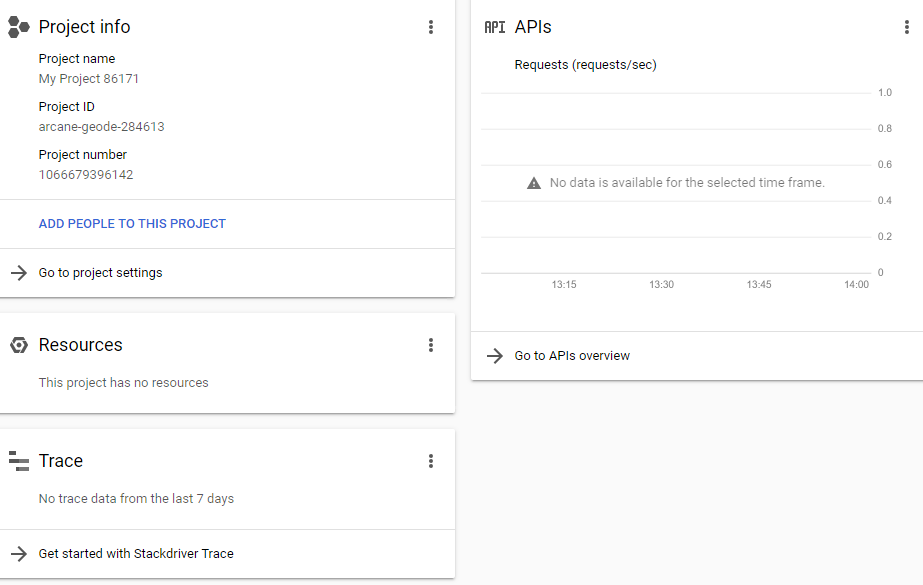Click the 13:30 axis label on the chart
923x585 pixels.
(660, 284)
